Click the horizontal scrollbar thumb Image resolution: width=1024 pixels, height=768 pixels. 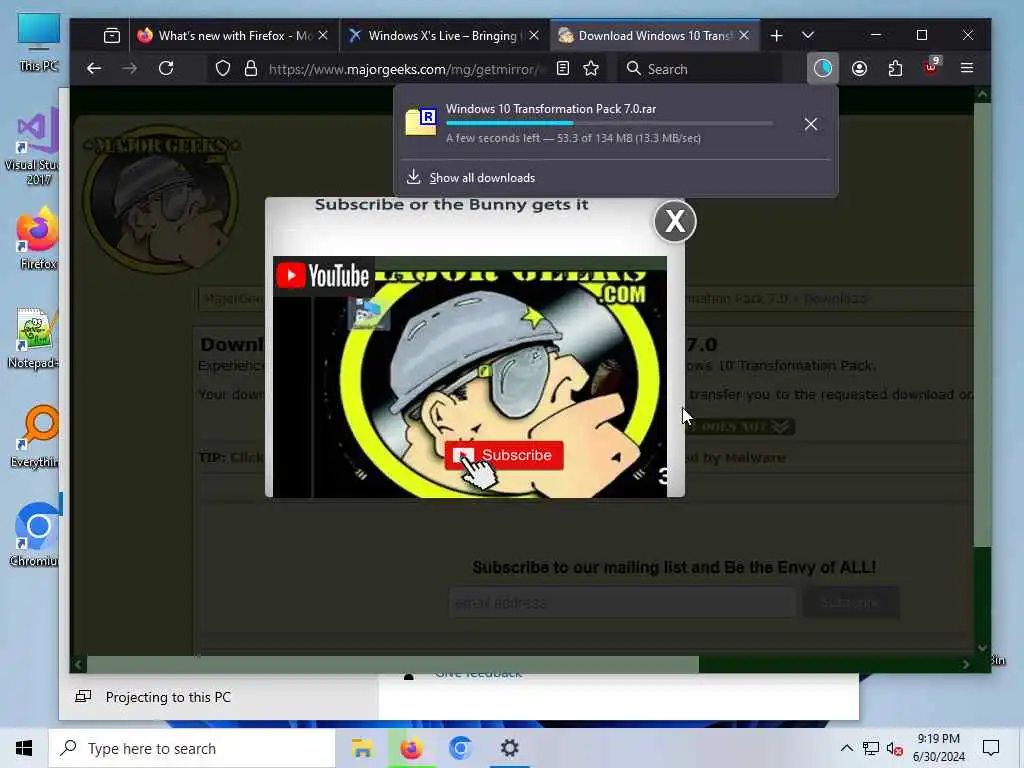tap(392, 664)
